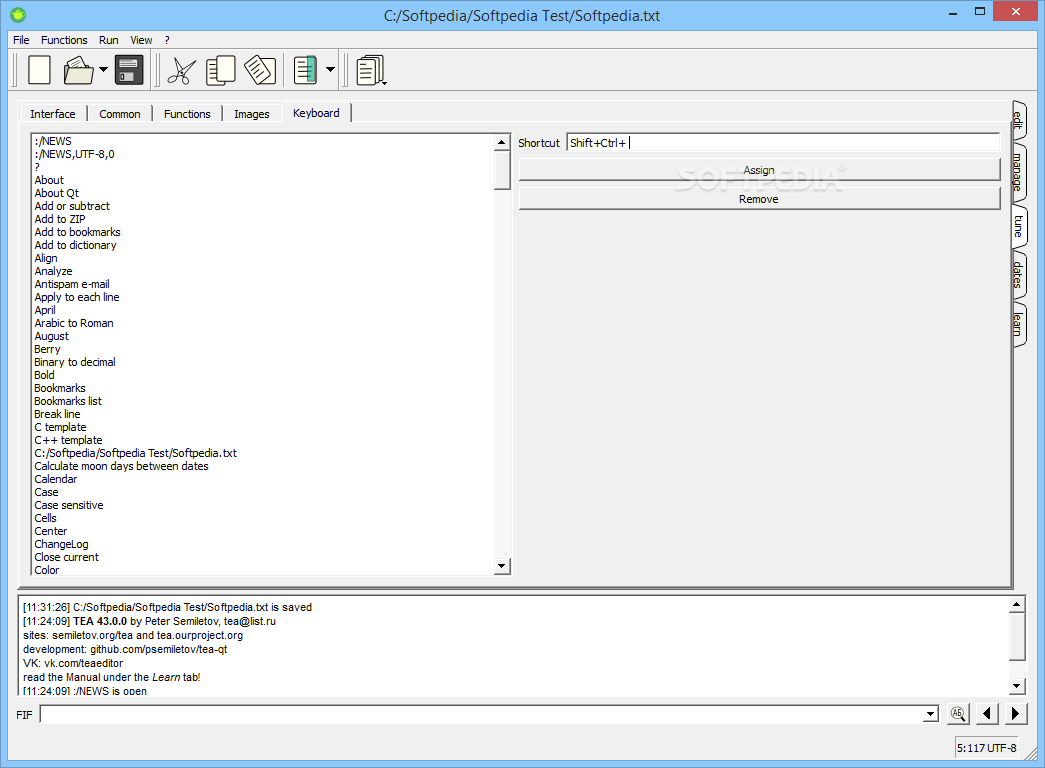Click the New file toolbar icon
Viewport: 1045px width, 768px height.
[39, 70]
